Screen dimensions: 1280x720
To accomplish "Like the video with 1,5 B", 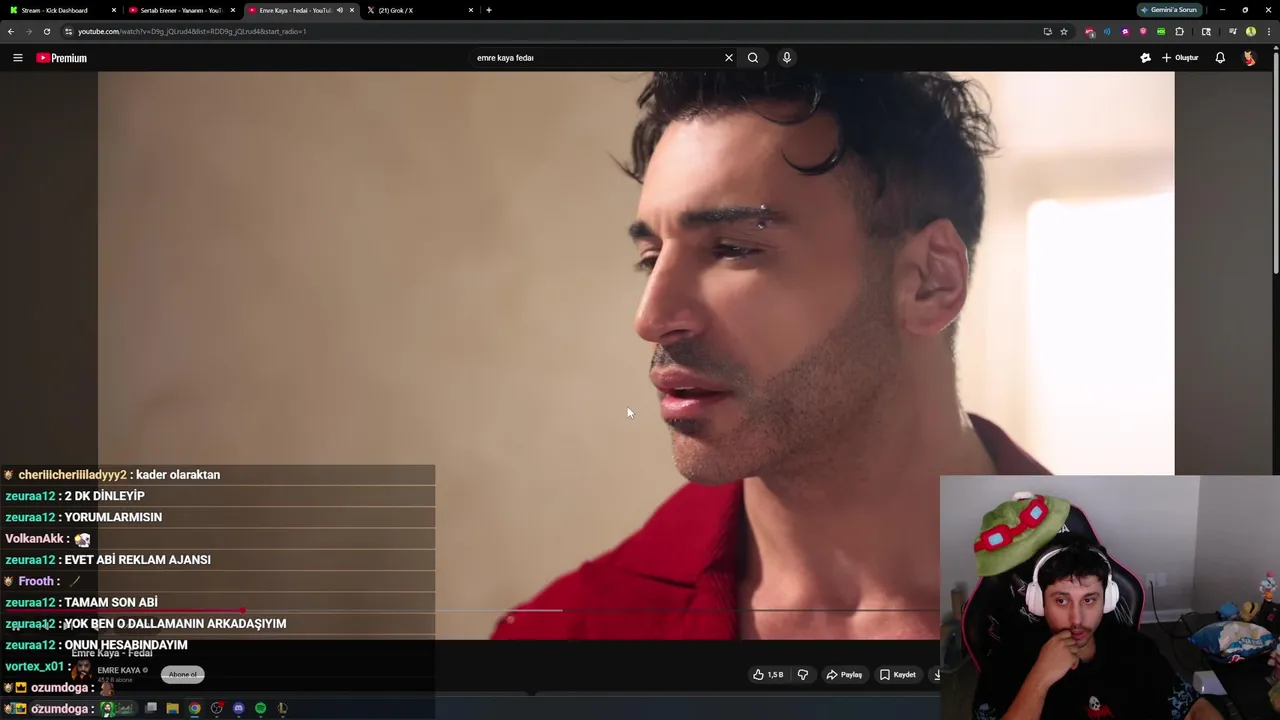I will coord(768,675).
